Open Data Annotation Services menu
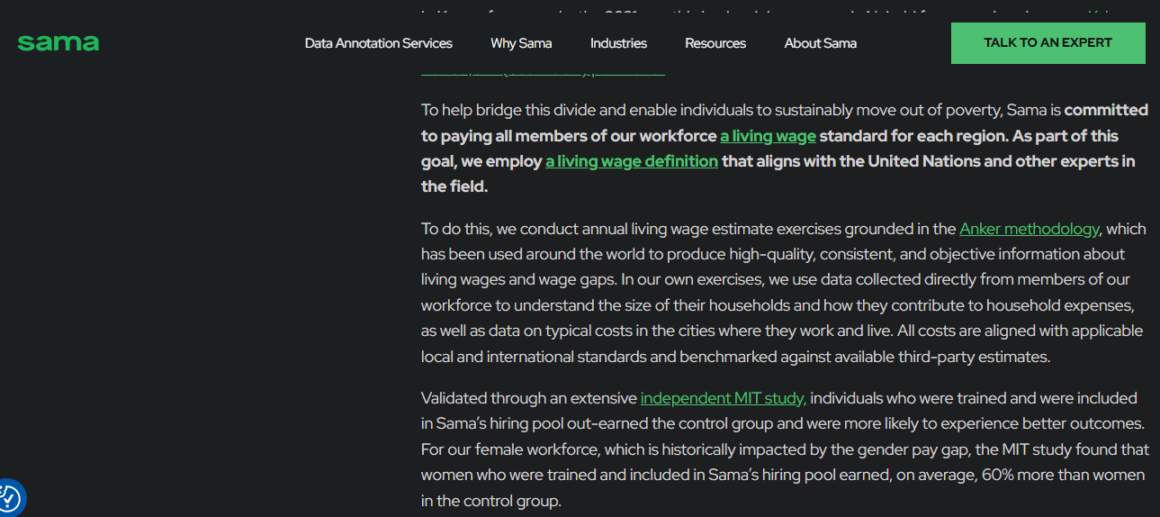This screenshot has width=1160, height=517. (378, 43)
